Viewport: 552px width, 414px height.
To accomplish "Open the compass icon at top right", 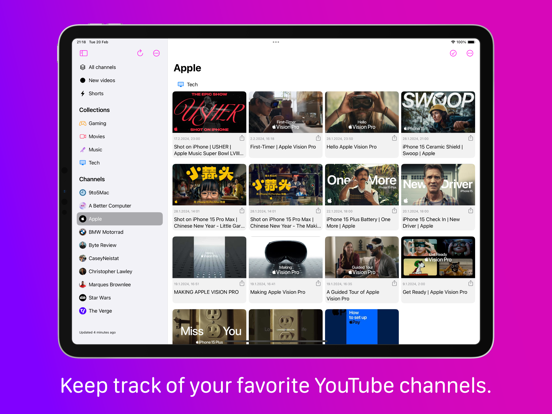I will click(453, 53).
